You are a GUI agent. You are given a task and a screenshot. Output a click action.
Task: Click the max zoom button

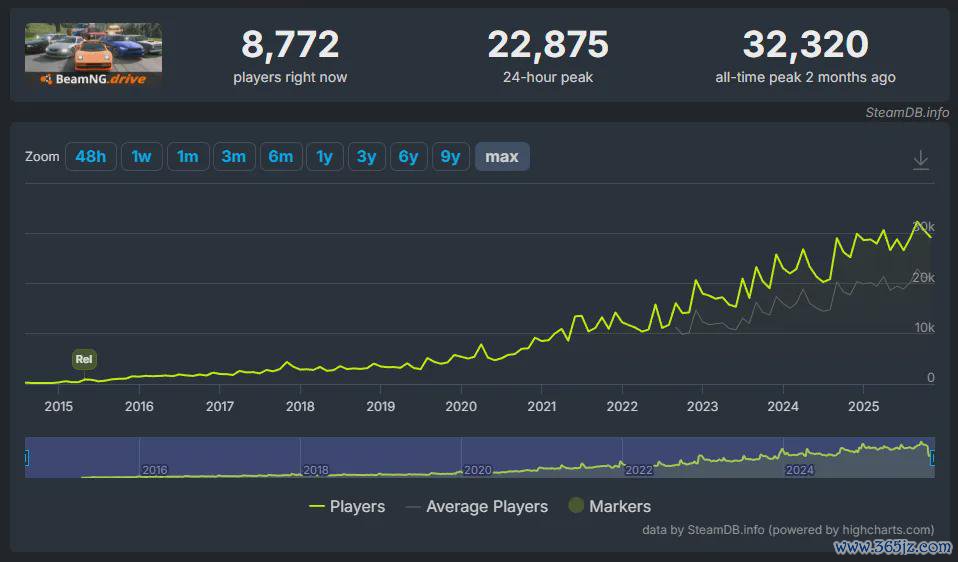502,157
